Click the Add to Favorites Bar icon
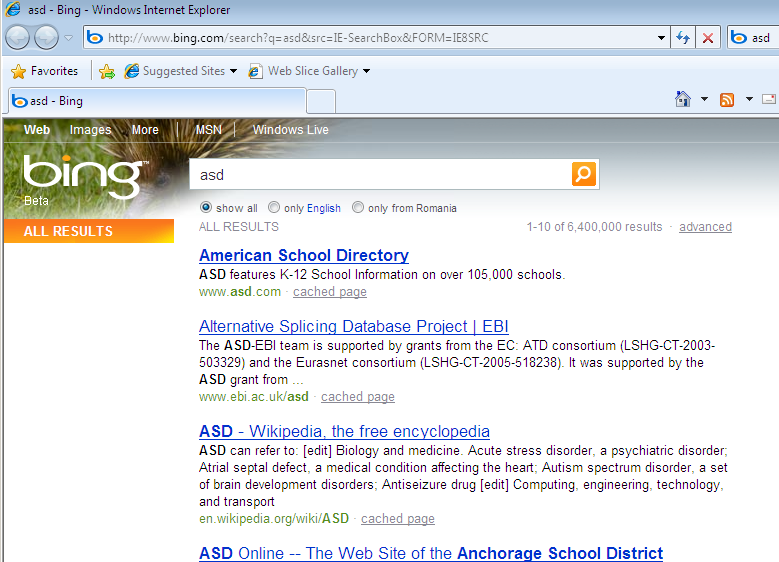This screenshot has height=562, width=779. point(106,72)
